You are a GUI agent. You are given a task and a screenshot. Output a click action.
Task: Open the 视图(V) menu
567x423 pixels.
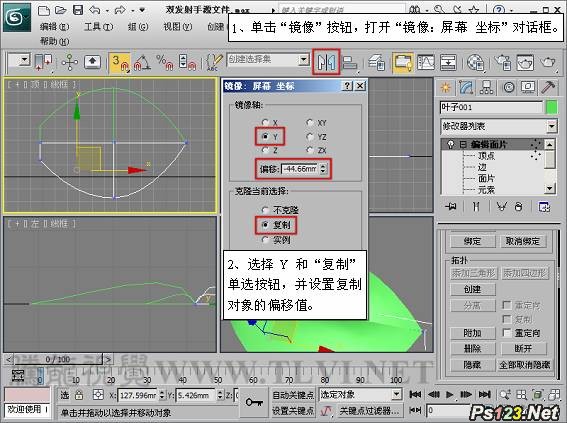178,27
